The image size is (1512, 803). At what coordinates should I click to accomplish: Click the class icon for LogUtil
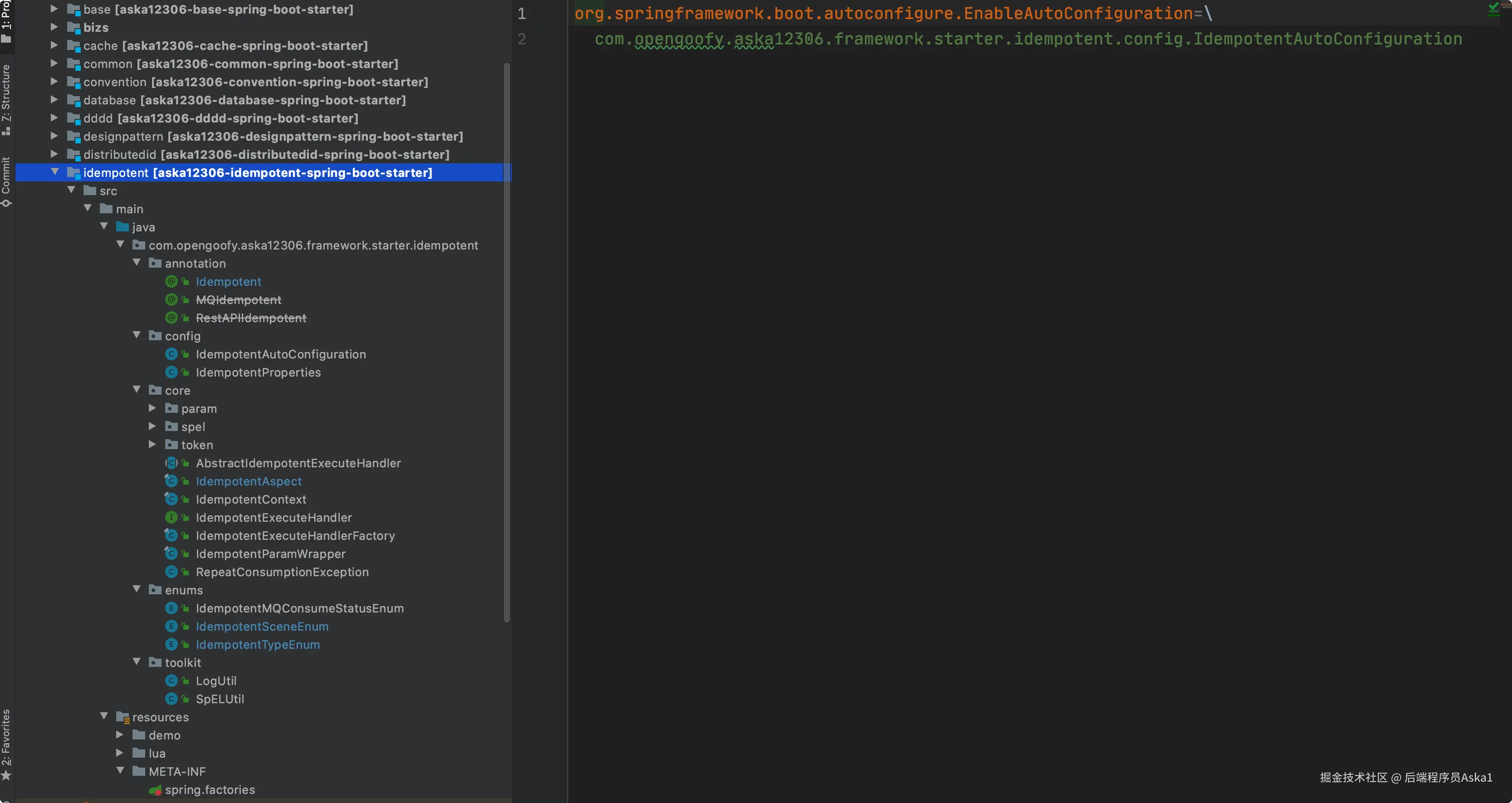tap(172, 681)
